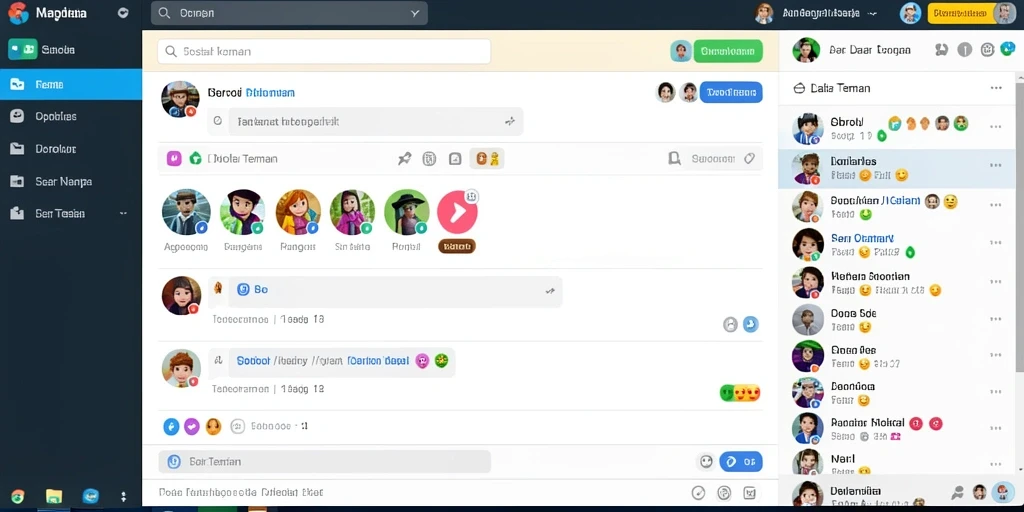1024x512 pixels.
Task: Click the yellow button in the top-right corner
Action: coord(971,13)
